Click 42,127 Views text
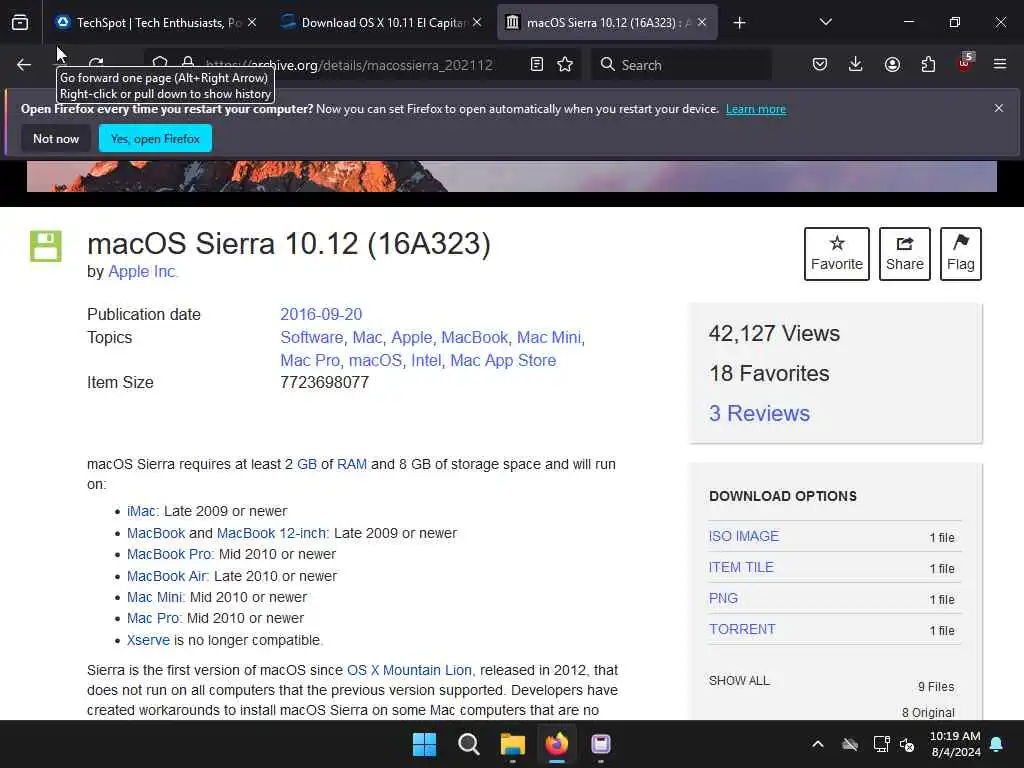1024x768 pixels. 774,334
